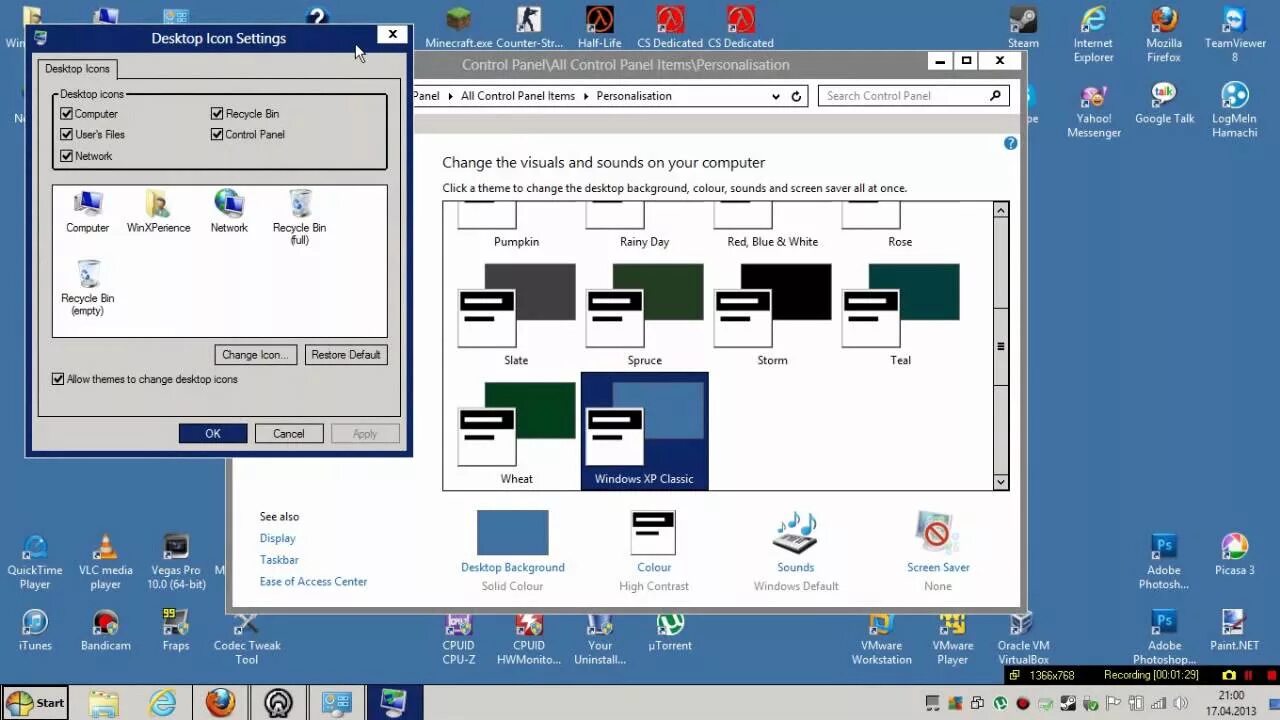Open the Internet Explorer desktop shortcut
Screen dimensions: 1280x720
(1093, 35)
